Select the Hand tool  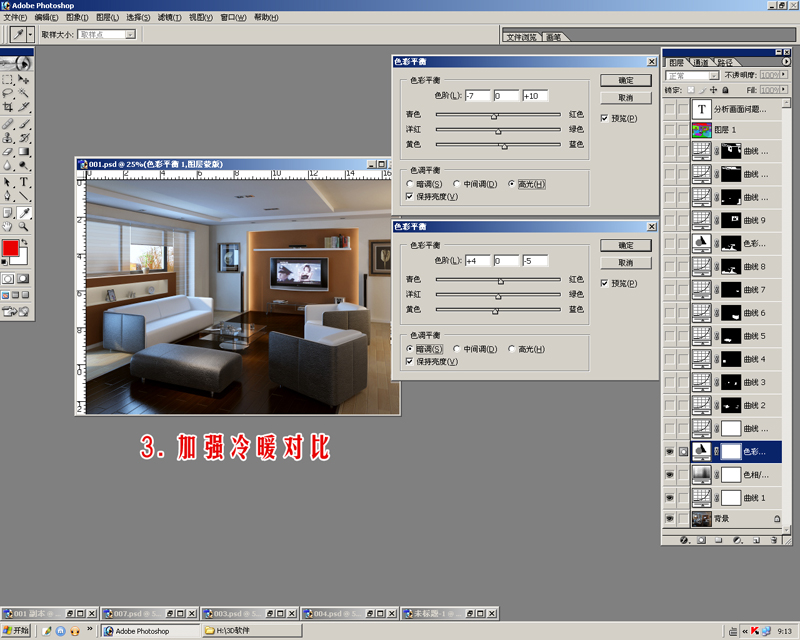tap(8, 227)
